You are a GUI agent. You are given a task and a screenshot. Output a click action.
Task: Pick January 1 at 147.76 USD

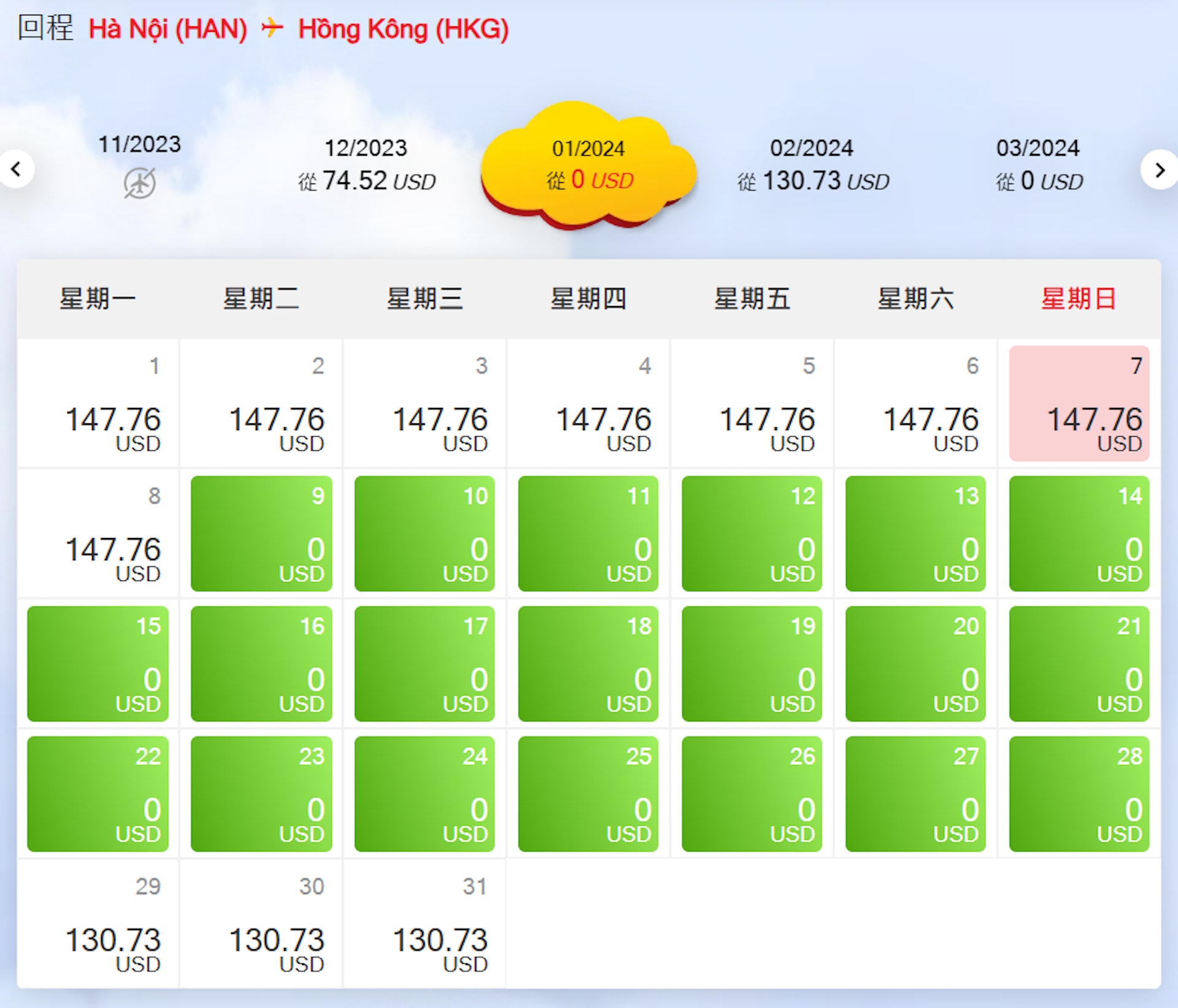click(98, 403)
